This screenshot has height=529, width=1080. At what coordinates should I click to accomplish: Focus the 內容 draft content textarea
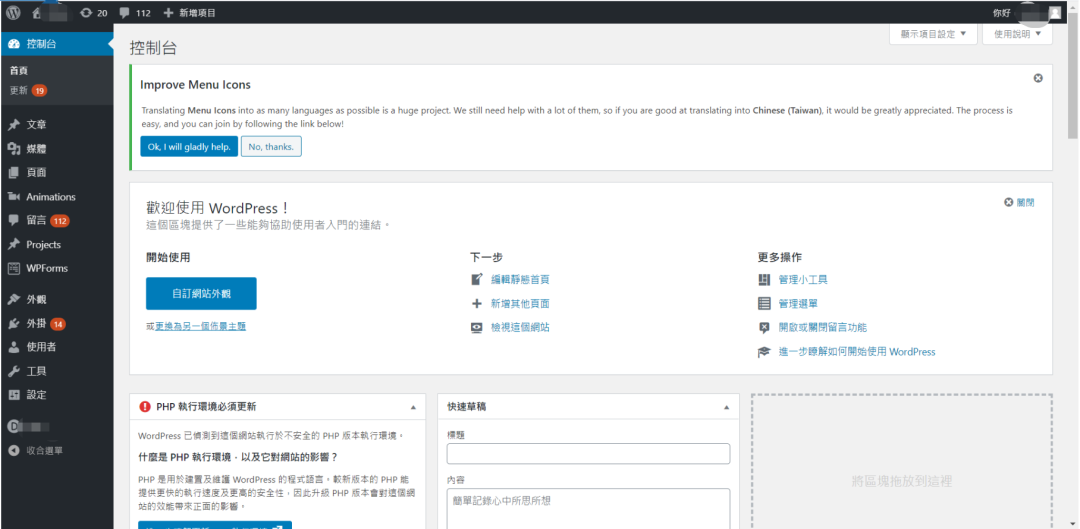[588, 509]
